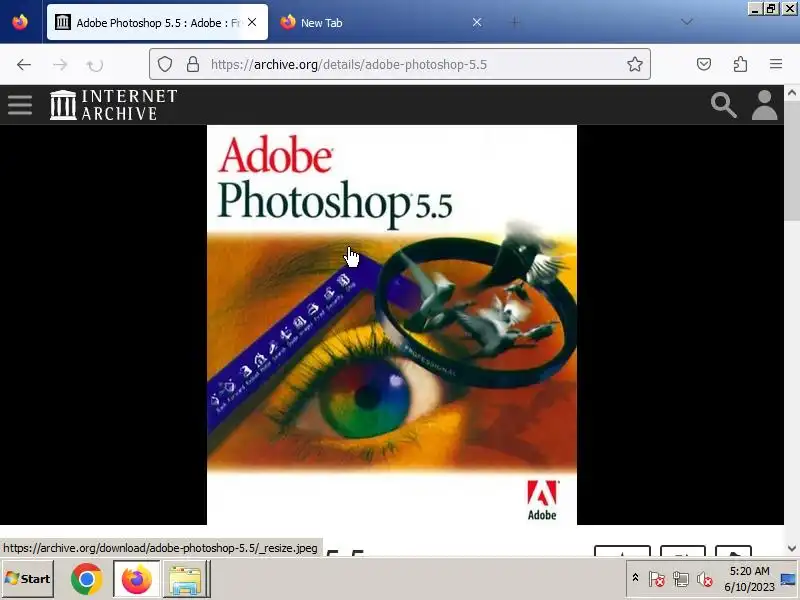Go to Internet Archive home logo

pyautogui.click(x=113, y=105)
